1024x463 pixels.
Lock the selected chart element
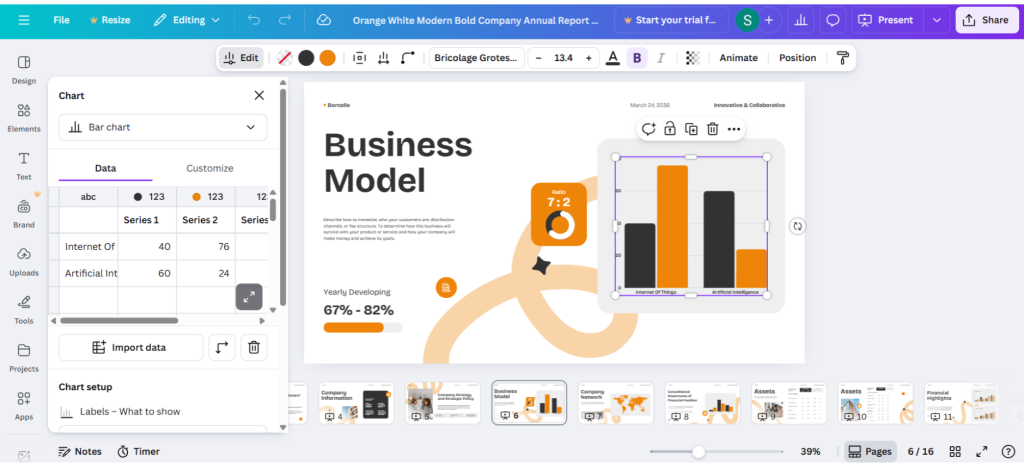(x=669, y=129)
